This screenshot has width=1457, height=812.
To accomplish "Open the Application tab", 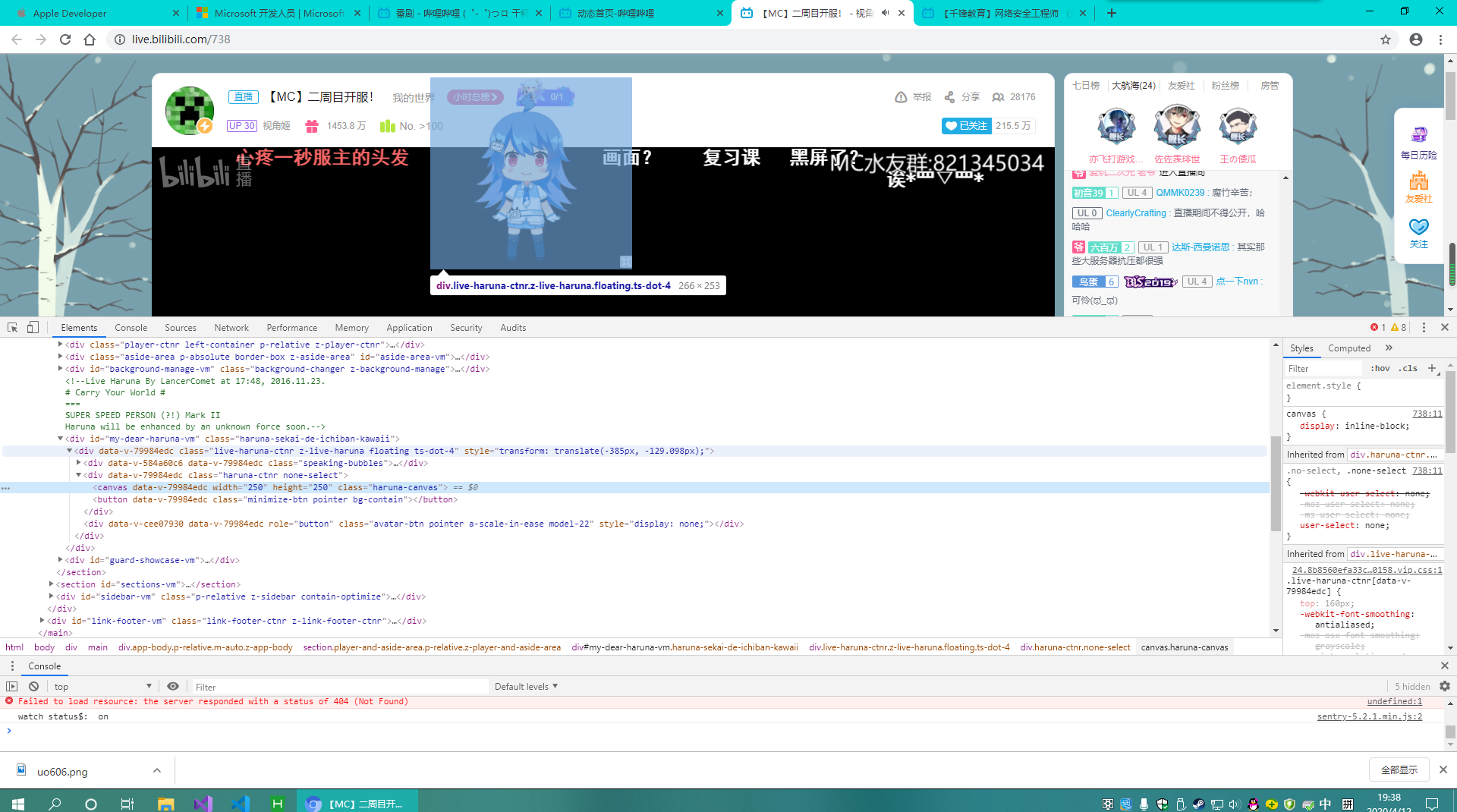I will (409, 328).
